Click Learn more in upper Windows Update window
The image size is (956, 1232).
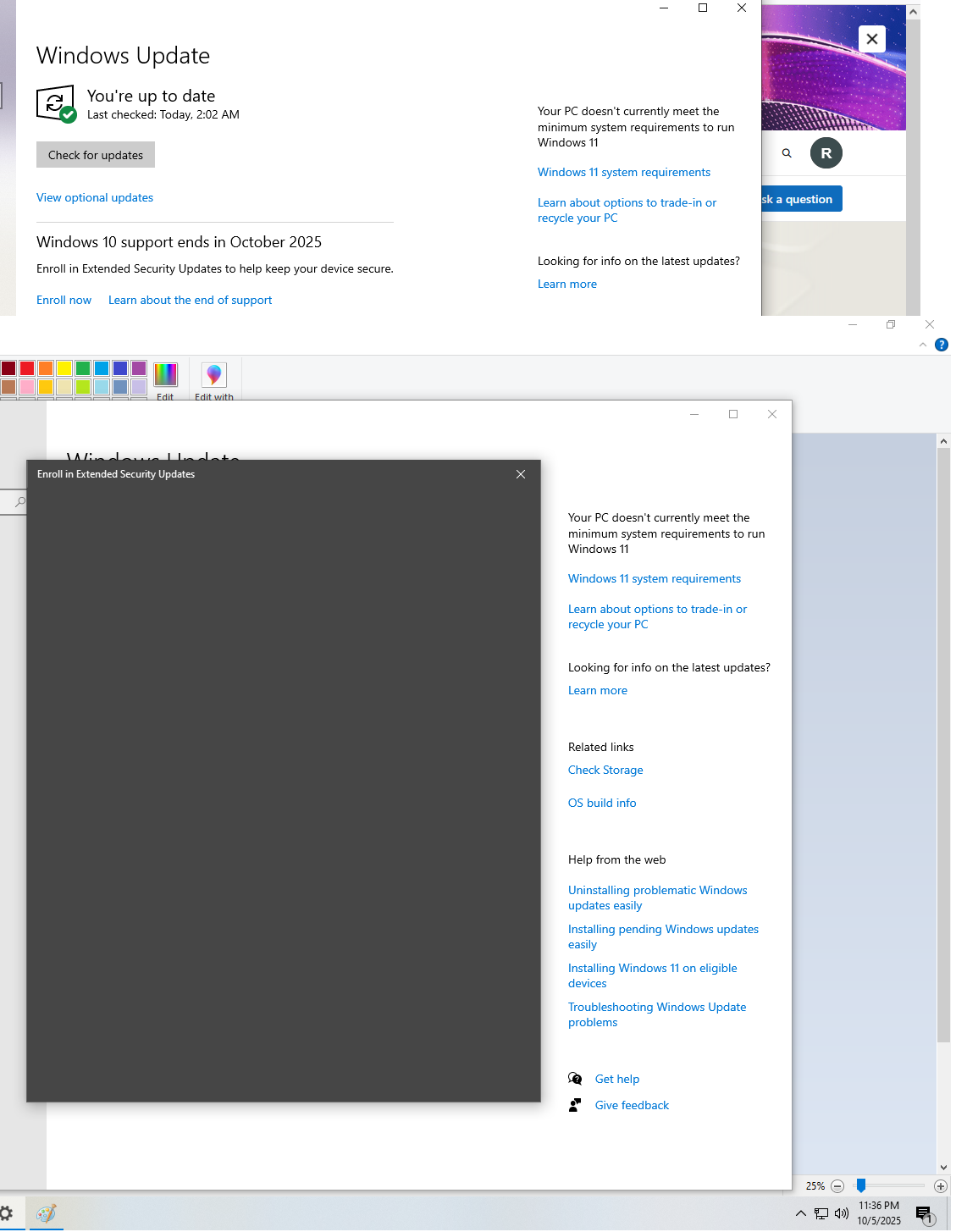567,284
